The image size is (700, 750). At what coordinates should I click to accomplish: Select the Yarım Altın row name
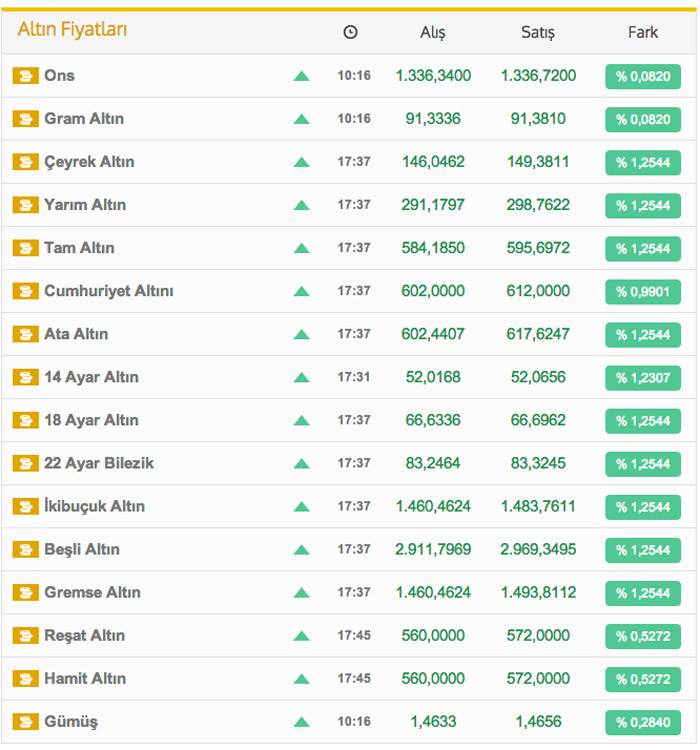click(x=85, y=205)
